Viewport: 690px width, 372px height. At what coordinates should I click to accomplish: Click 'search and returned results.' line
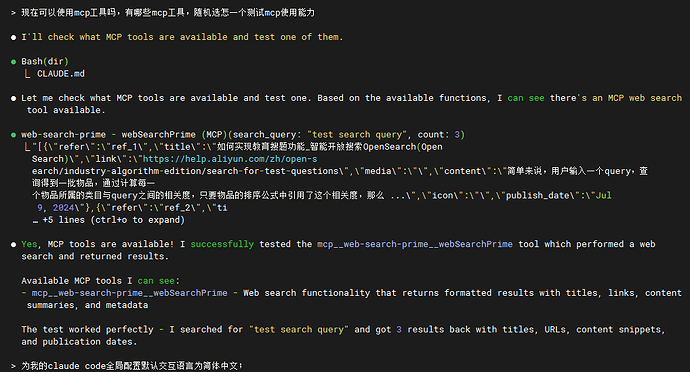pos(95,257)
